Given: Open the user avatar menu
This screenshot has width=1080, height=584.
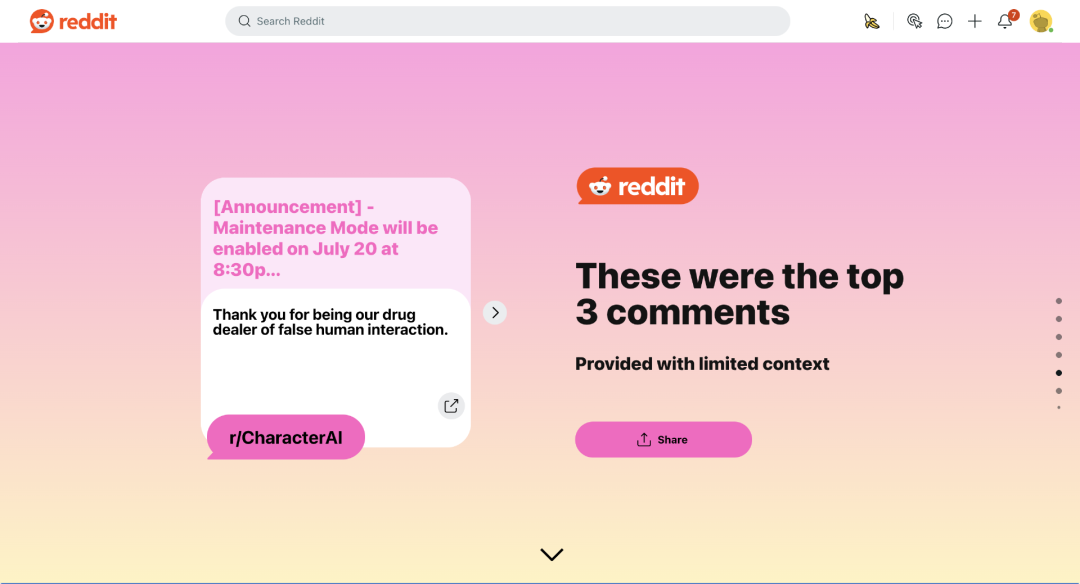Looking at the screenshot, I should (1041, 21).
